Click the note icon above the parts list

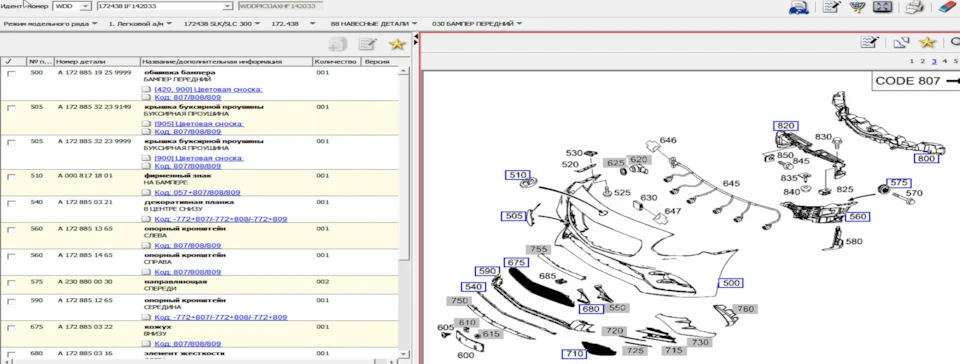click(367, 44)
